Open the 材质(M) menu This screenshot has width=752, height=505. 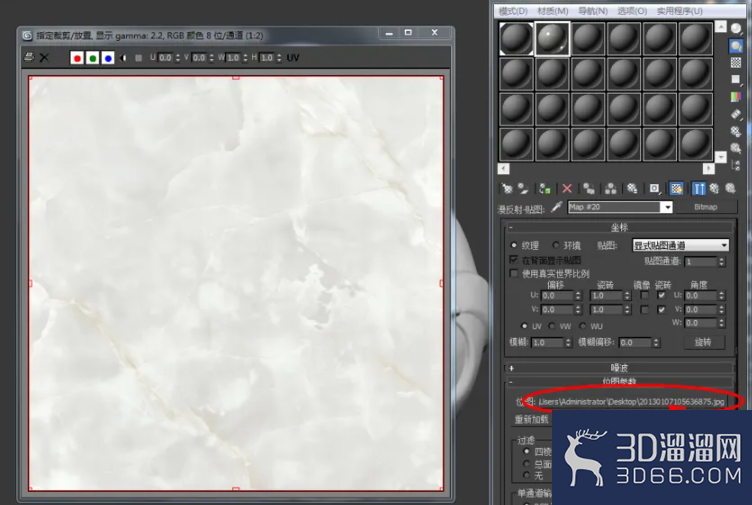(x=552, y=11)
